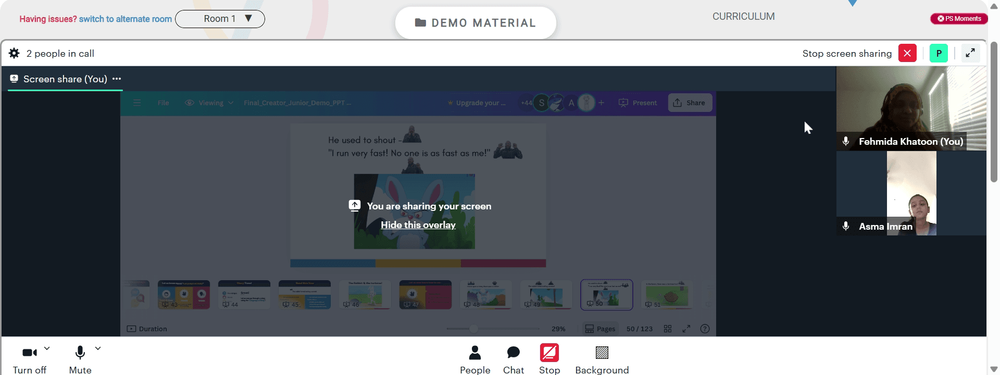The height and width of the screenshot is (375, 1000).
Task: Open Screen share tab three-dot menu
Action: (117, 79)
